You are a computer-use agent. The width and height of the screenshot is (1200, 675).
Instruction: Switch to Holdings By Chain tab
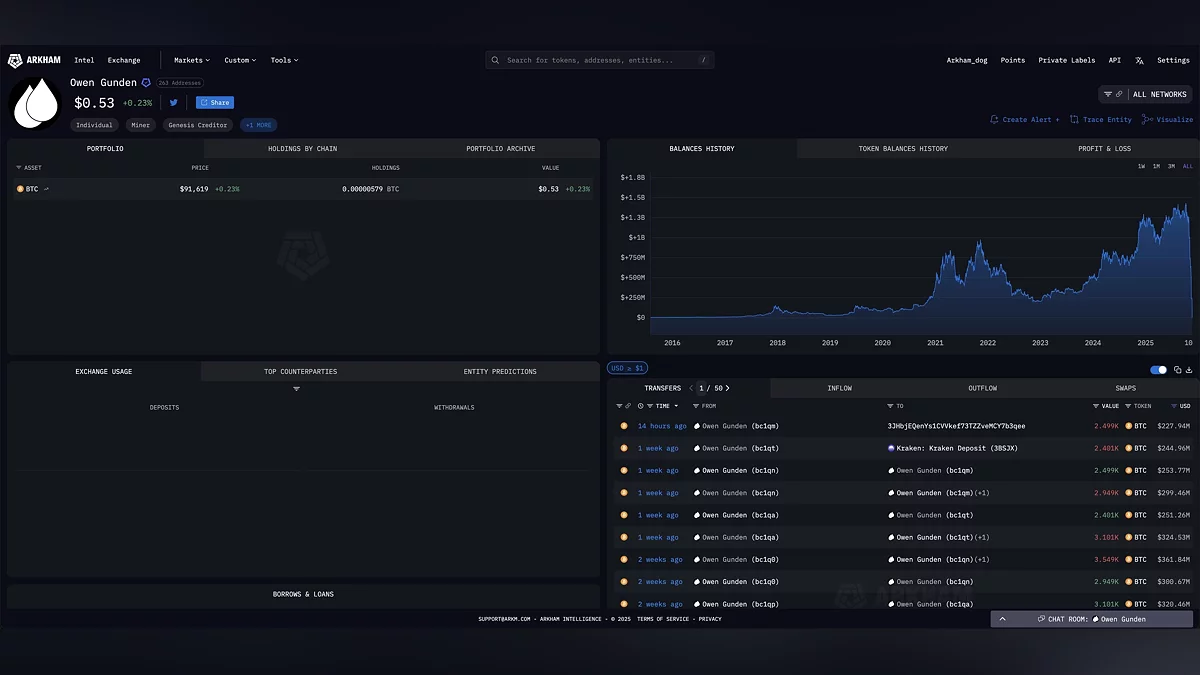coord(302,149)
